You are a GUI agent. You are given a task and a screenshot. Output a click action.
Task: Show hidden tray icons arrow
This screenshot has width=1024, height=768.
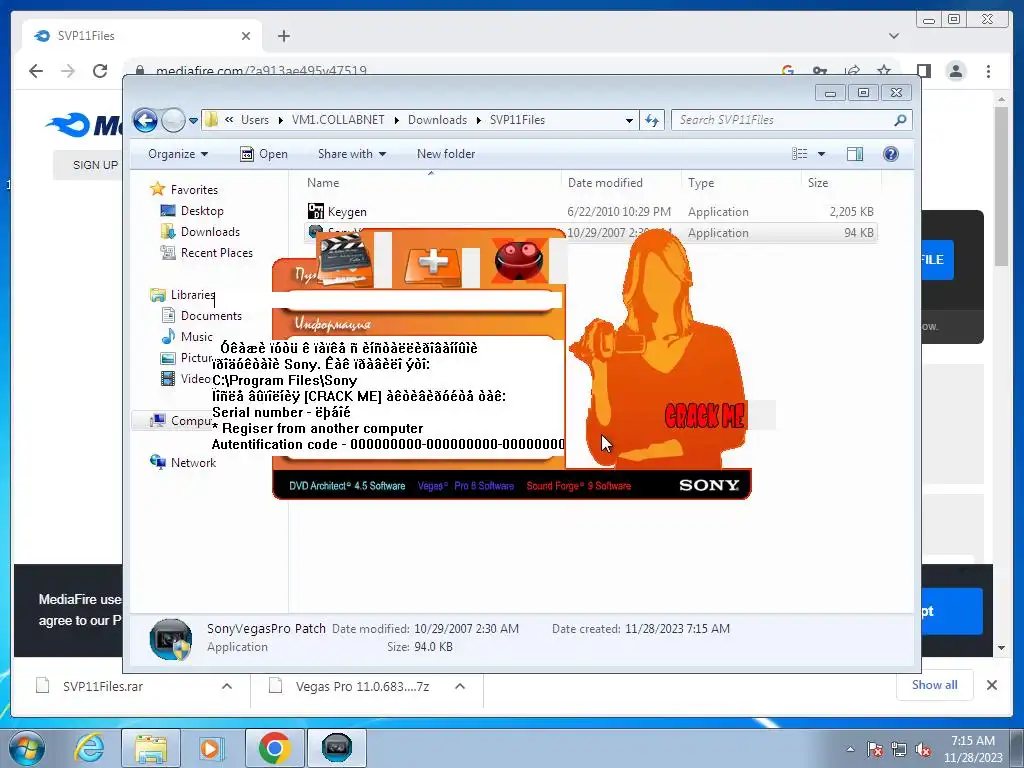pyautogui.click(x=850, y=749)
